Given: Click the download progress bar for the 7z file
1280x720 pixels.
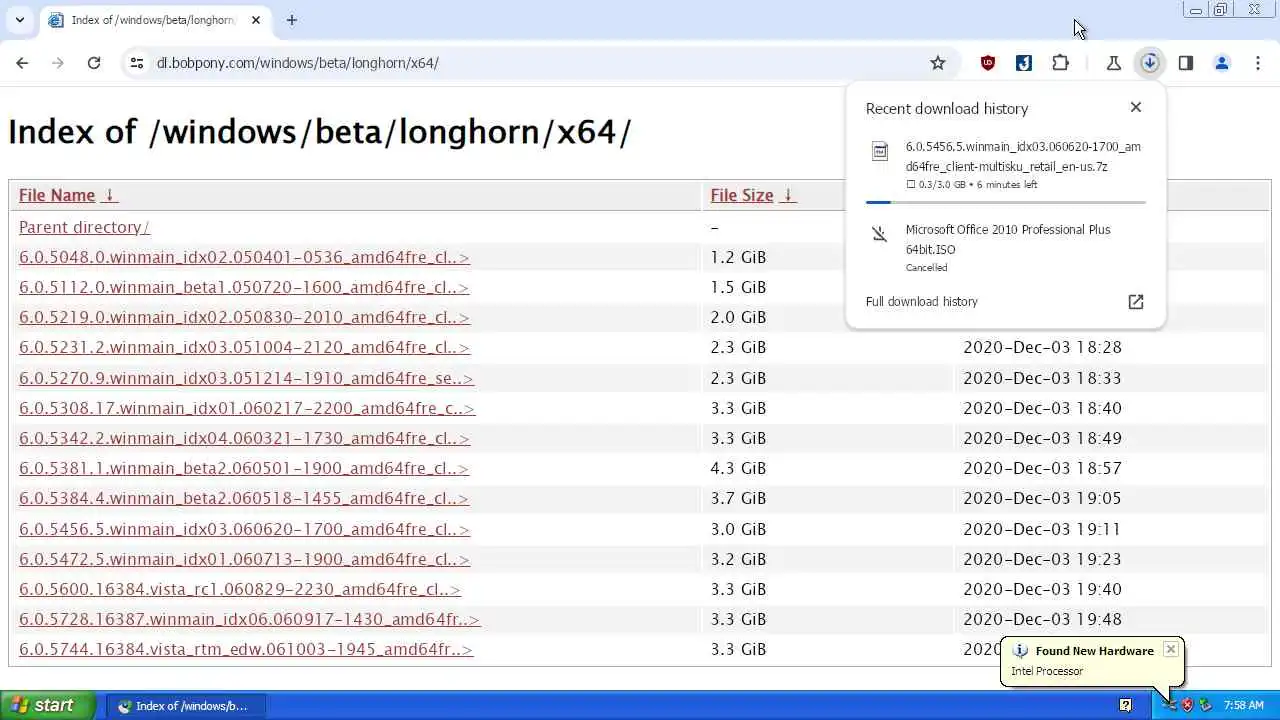Looking at the screenshot, I should [x=1005, y=202].
